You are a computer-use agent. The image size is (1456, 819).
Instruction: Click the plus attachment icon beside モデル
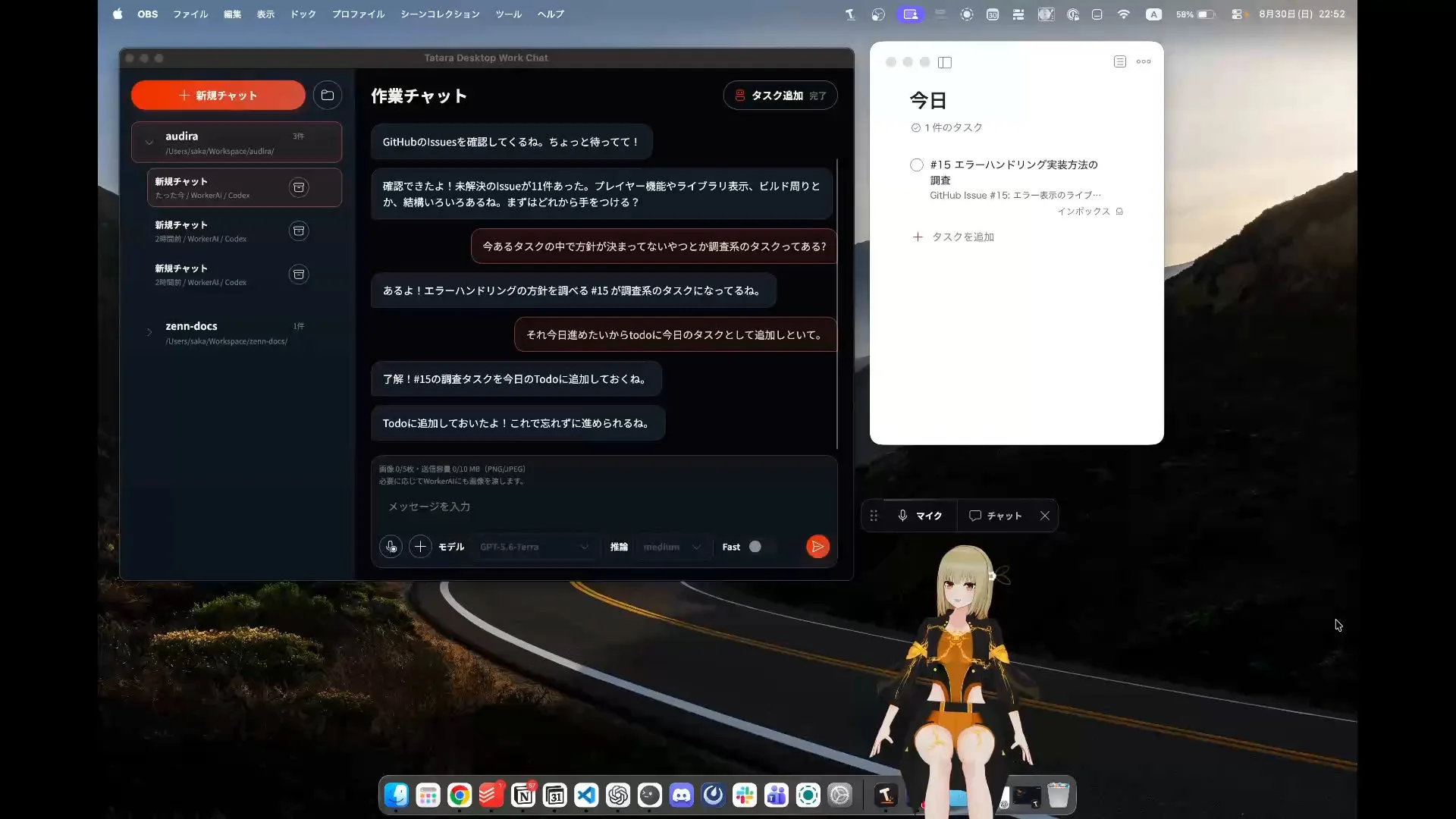(x=420, y=547)
